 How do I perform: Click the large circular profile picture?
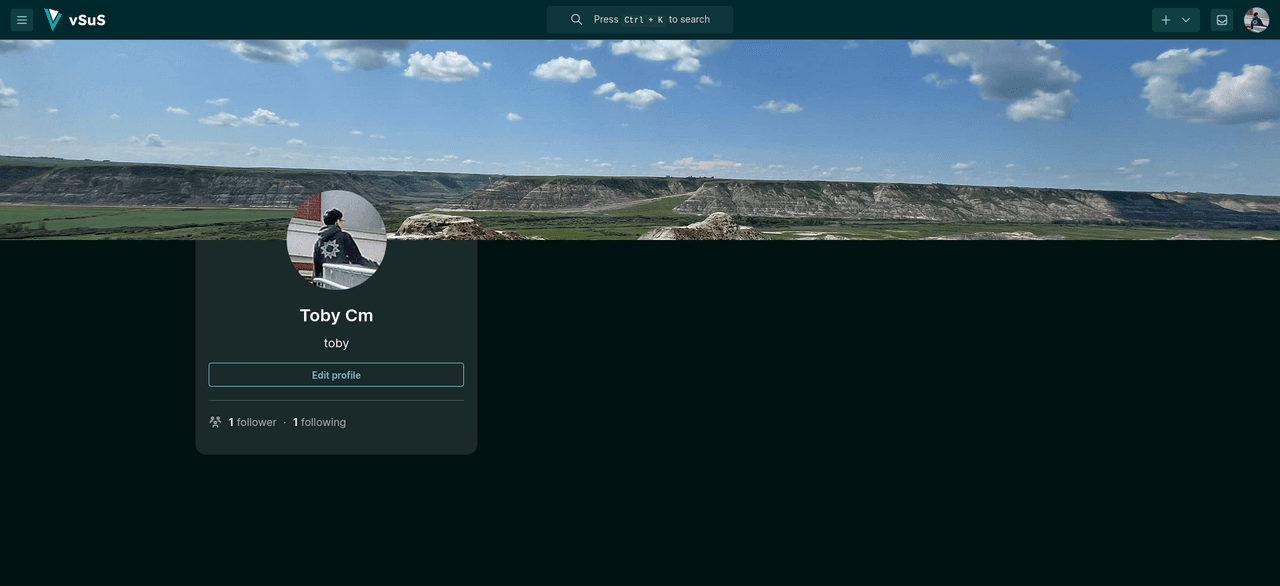pos(336,240)
